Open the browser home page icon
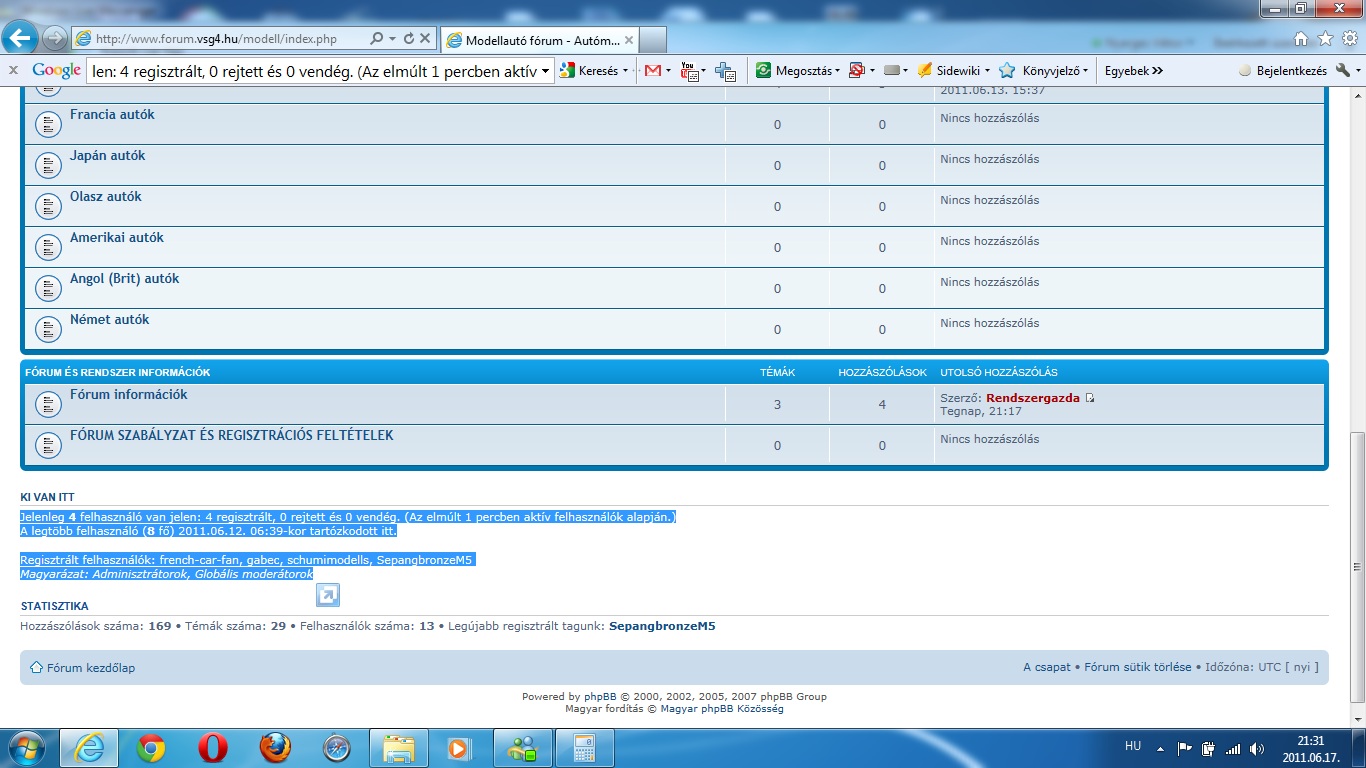This screenshot has width=1366, height=768. pos(1301,39)
